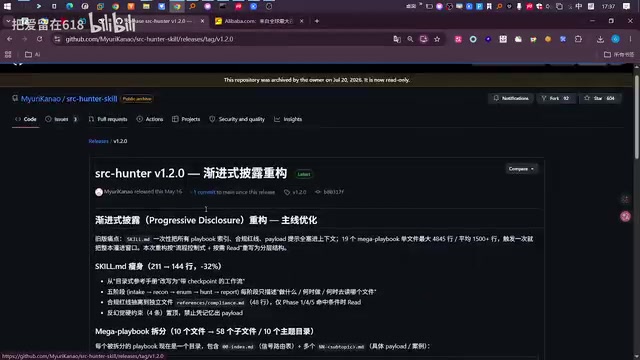Open the Code tab
Viewport: 640px width, 360px height.
coord(26,119)
